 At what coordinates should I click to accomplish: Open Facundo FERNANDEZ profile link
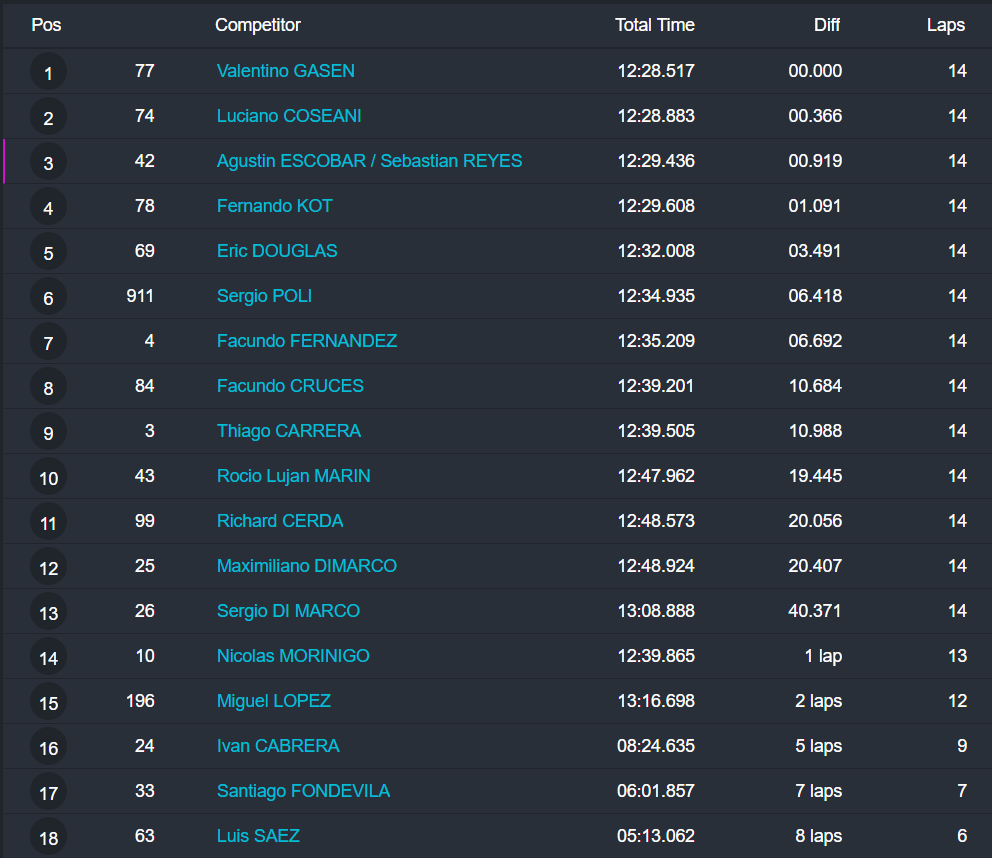pos(307,341)
